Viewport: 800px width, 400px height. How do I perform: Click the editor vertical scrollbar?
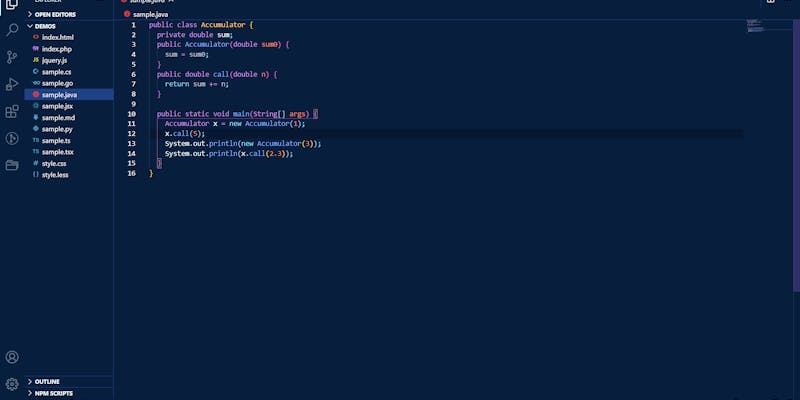coord(796,156)
